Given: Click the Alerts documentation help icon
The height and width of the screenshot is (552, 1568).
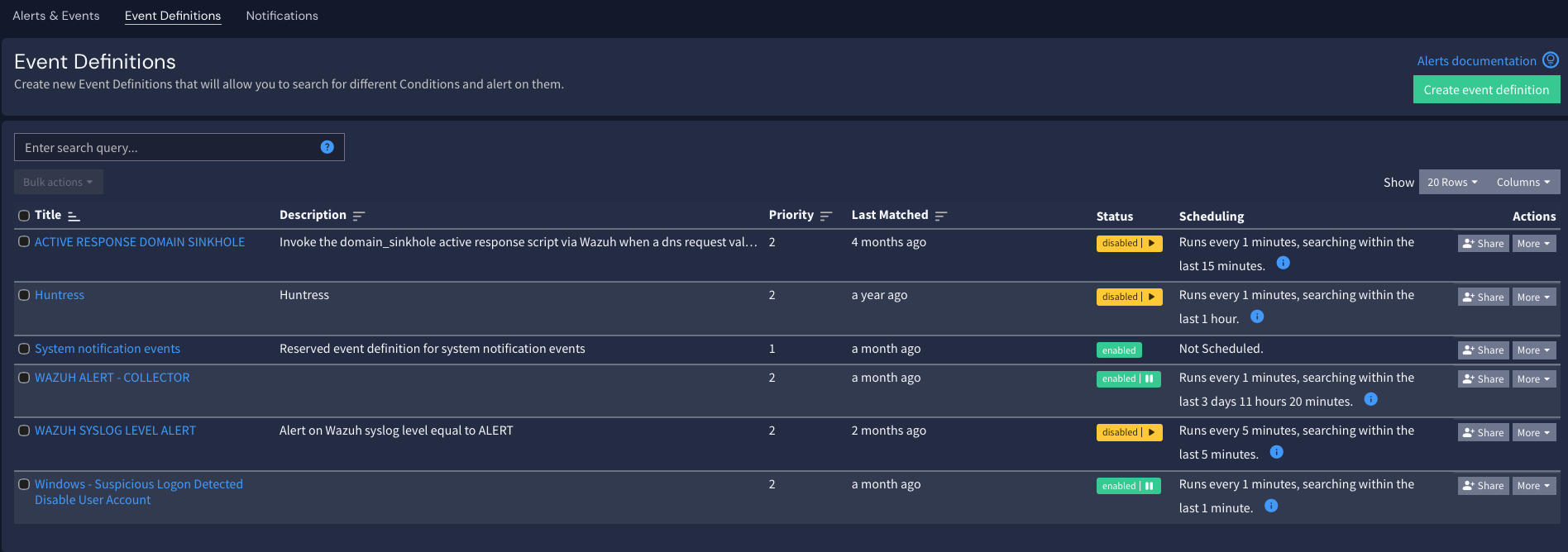Looking at the screenshot, I should 1551,59.
